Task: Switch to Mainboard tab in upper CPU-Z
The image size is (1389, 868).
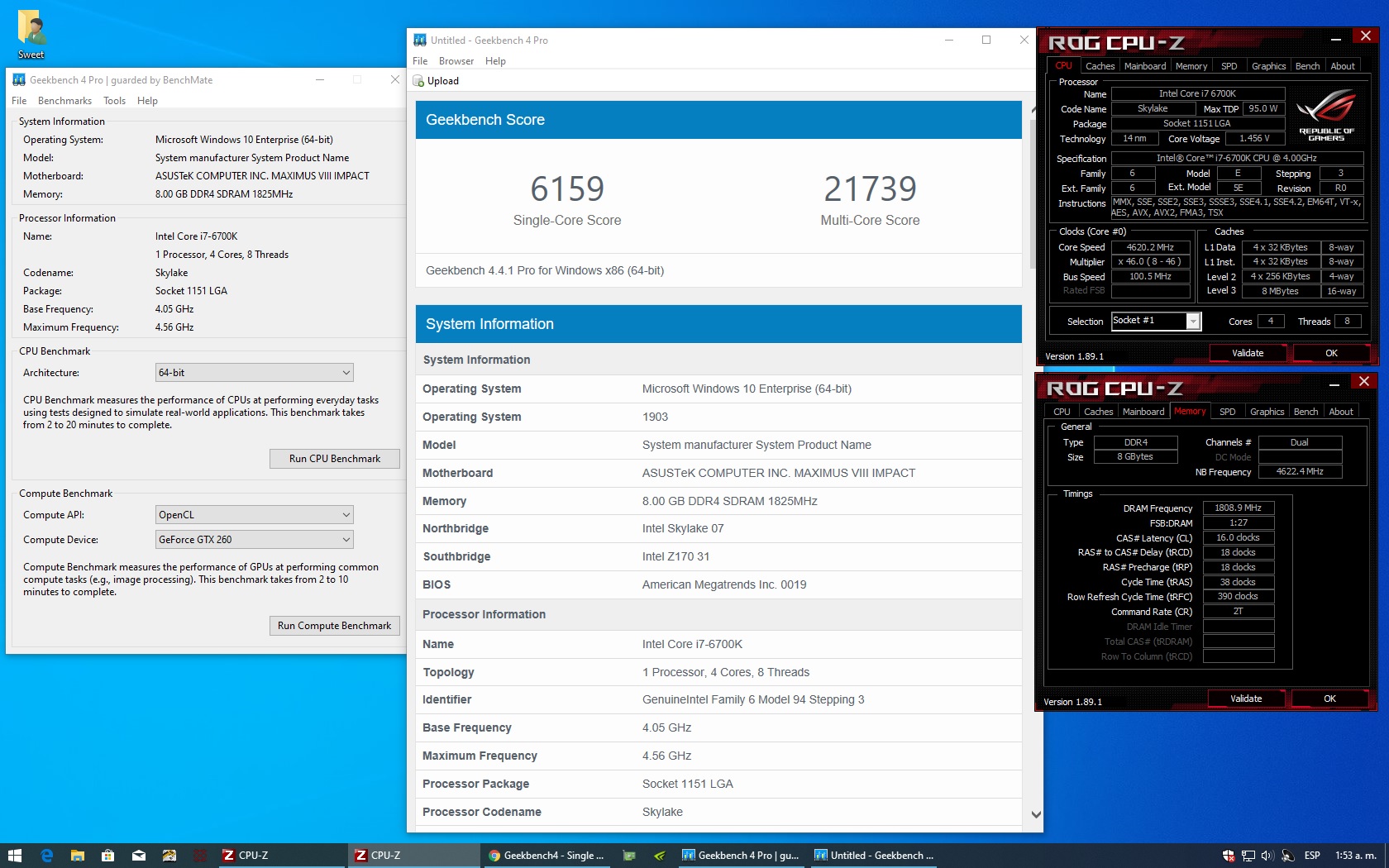Action: coord(1145,66)
